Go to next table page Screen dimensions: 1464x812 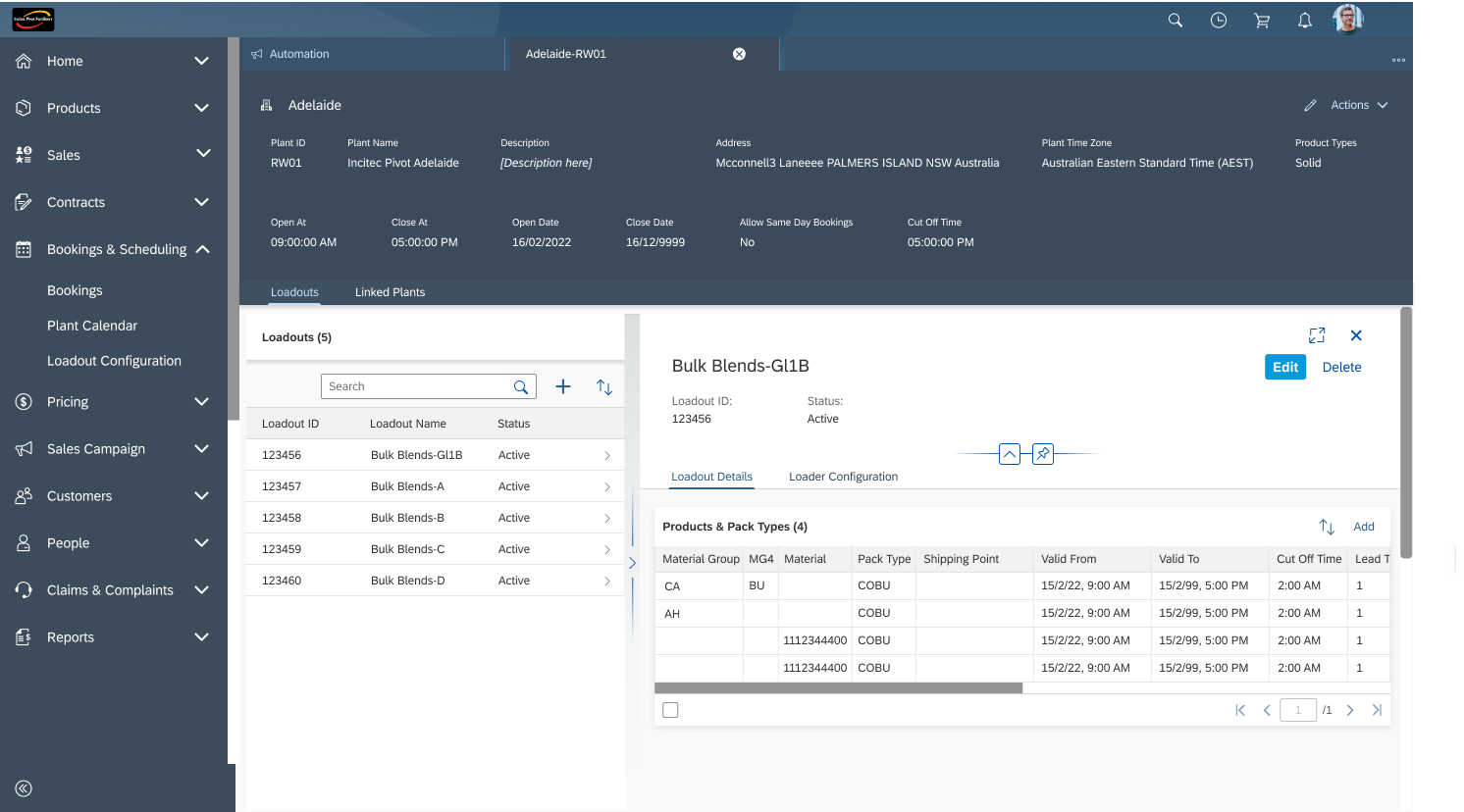pos(1350,710)
